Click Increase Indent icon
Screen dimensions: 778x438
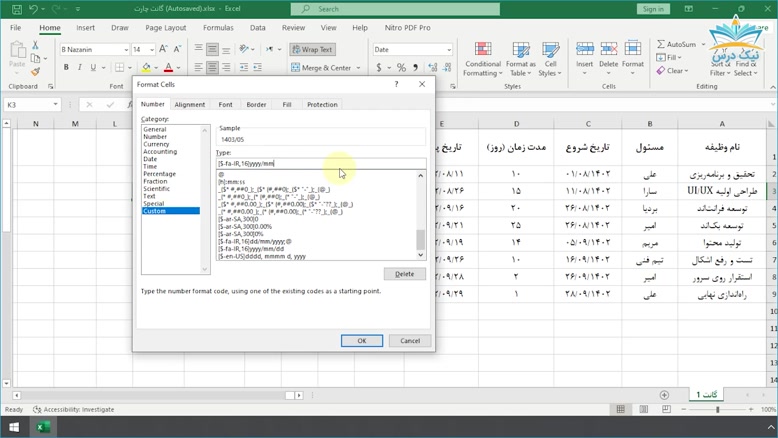[x=257, y=67]
